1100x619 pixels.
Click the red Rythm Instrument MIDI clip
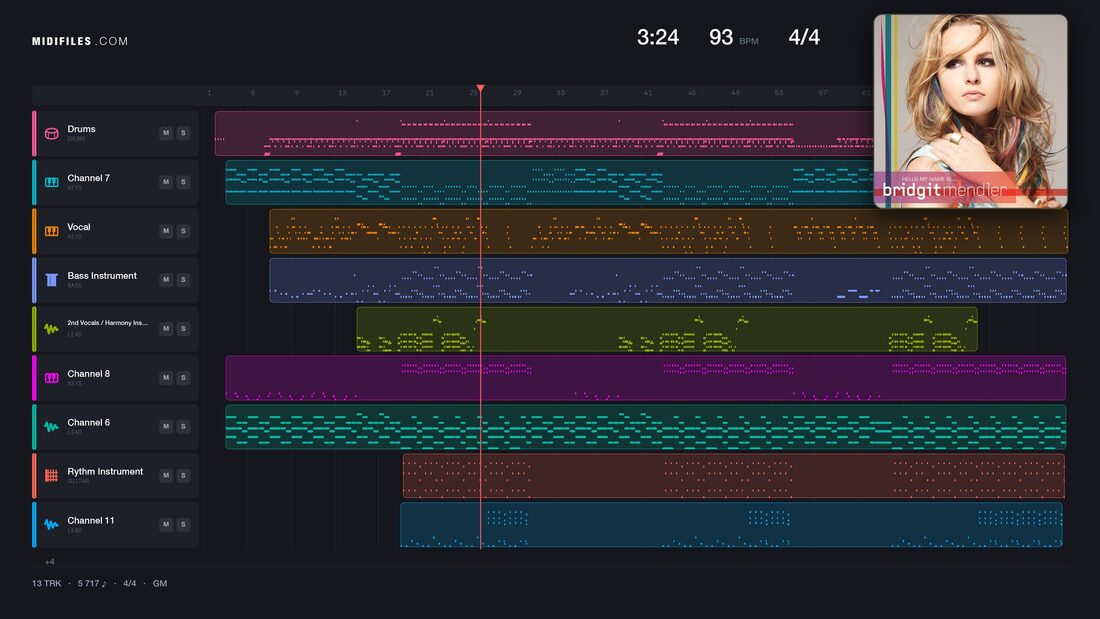733,476
